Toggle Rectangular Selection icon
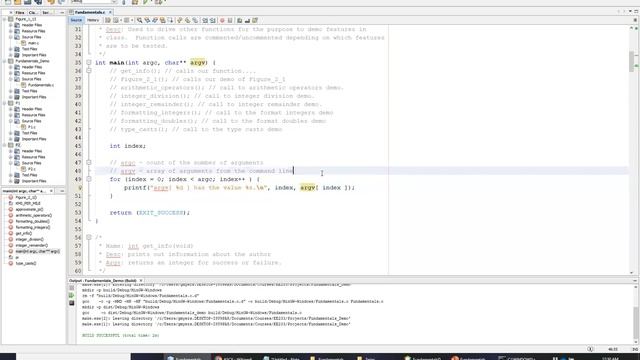This screenshot has width=640, height=360. point(170,20)
